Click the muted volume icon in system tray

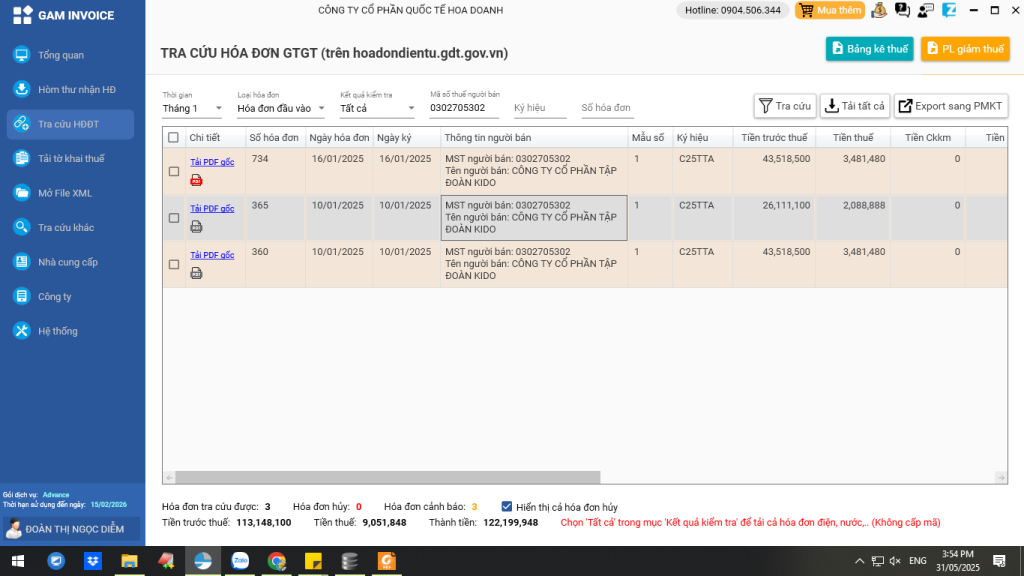coord(895,561)
